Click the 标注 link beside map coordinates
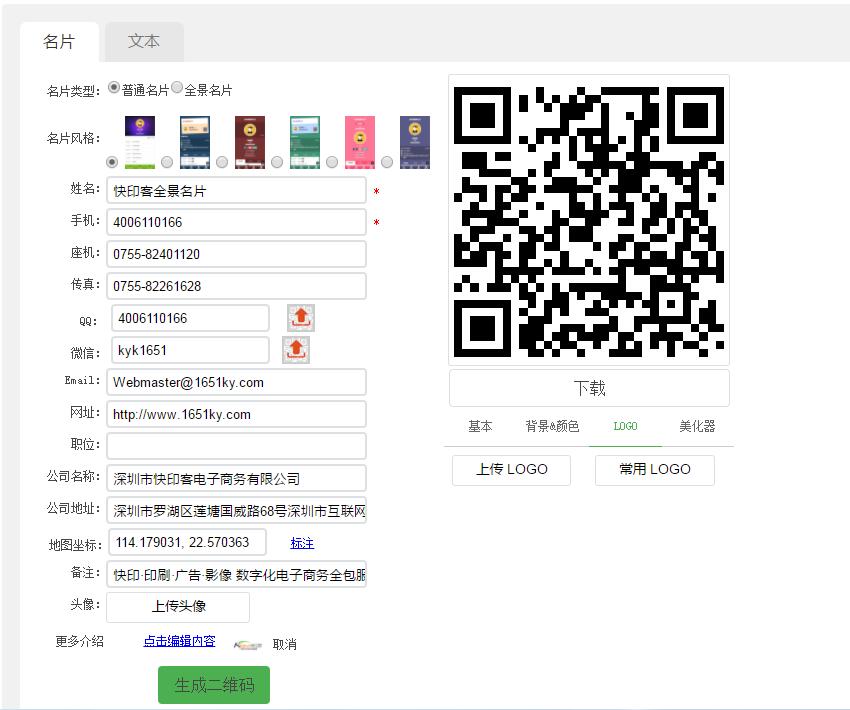The width and height of the screenshot is (850, 710). pyautogui.click(x=302, y=543)
